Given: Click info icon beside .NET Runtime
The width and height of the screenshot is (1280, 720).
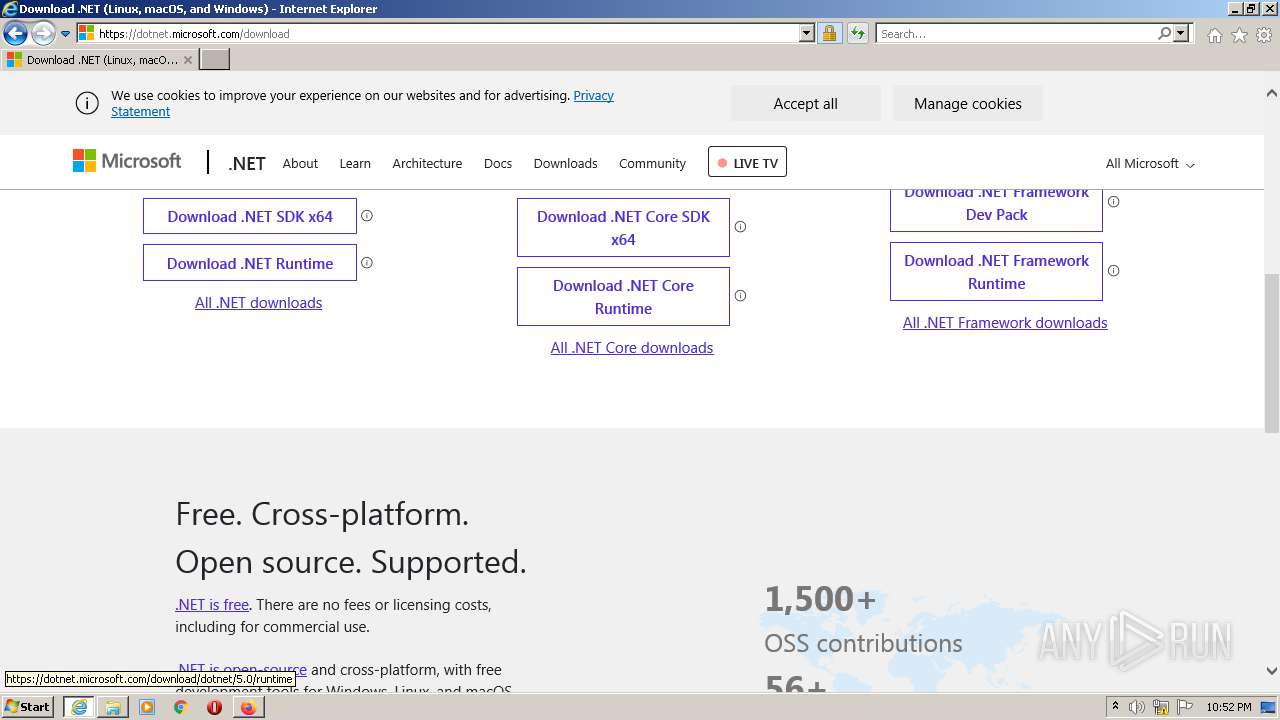Looking at the screenshot, I should point(367,263).
